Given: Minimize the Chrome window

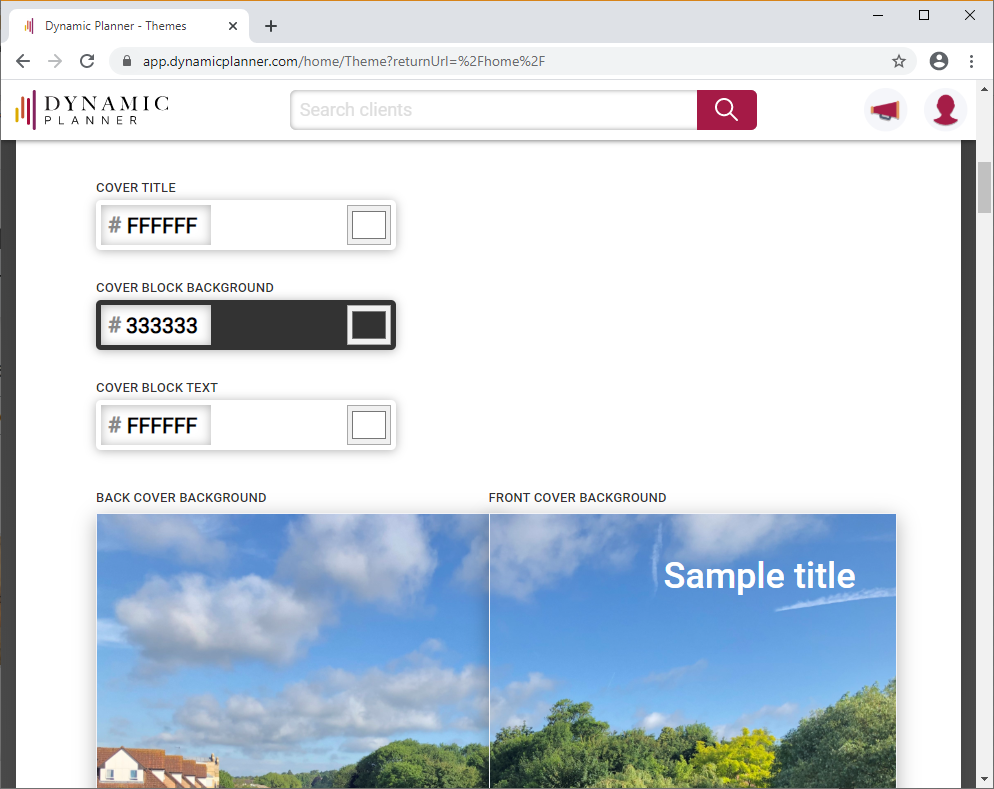Looking at the screenshot, I should coord(878,15).
